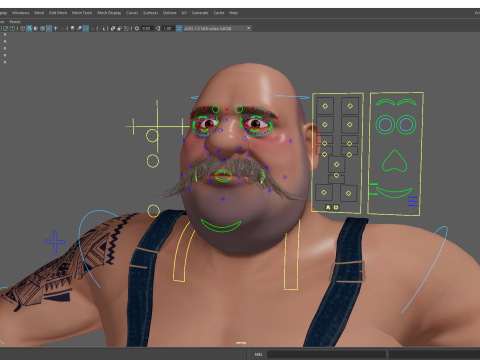Toggle depth of field icon
Viewport: 480px width, 360px height.
[x=92, y=28]
